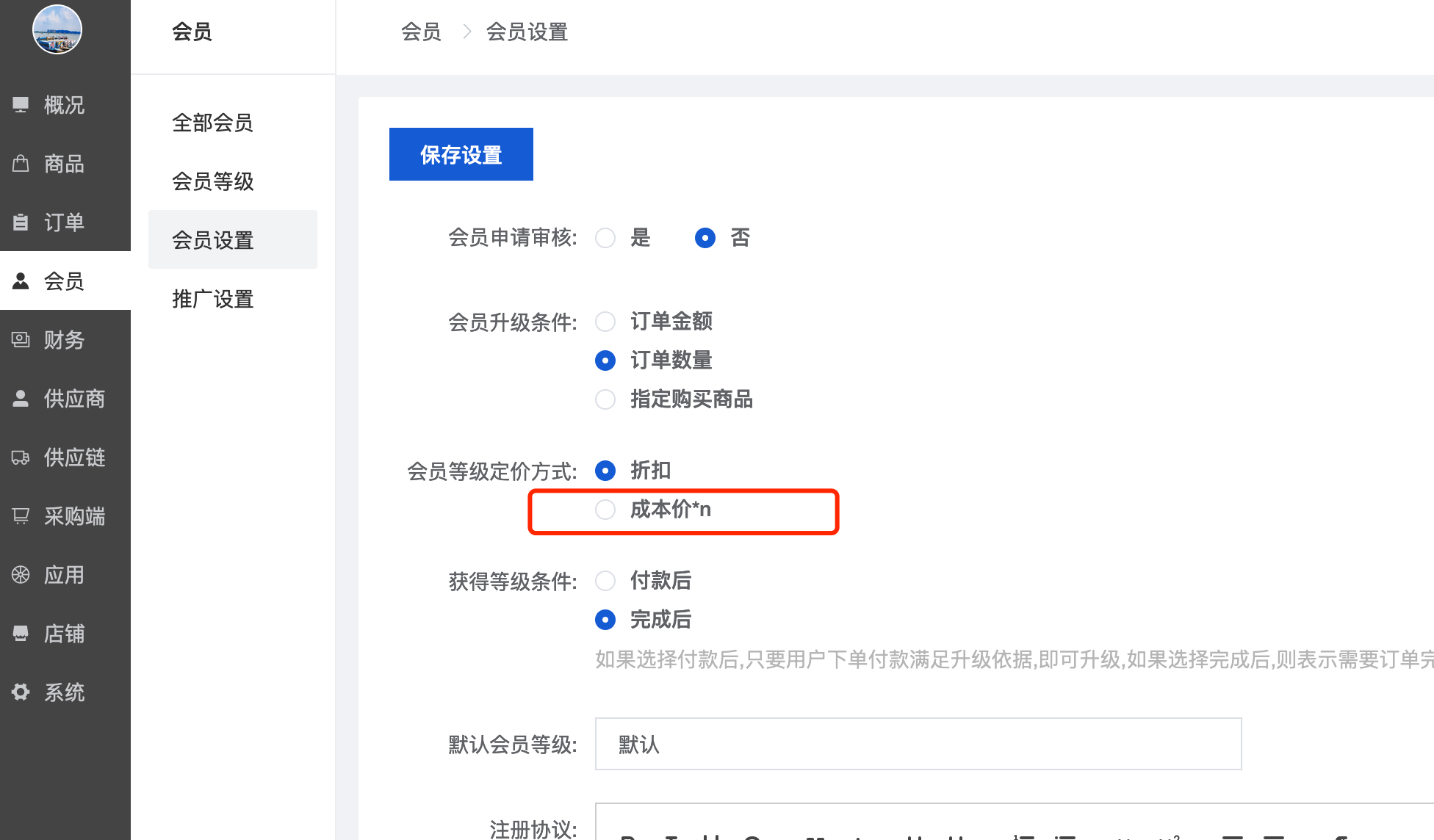
Task: Choose 指定购买商品 radio option
Action: tap(605, 399)
